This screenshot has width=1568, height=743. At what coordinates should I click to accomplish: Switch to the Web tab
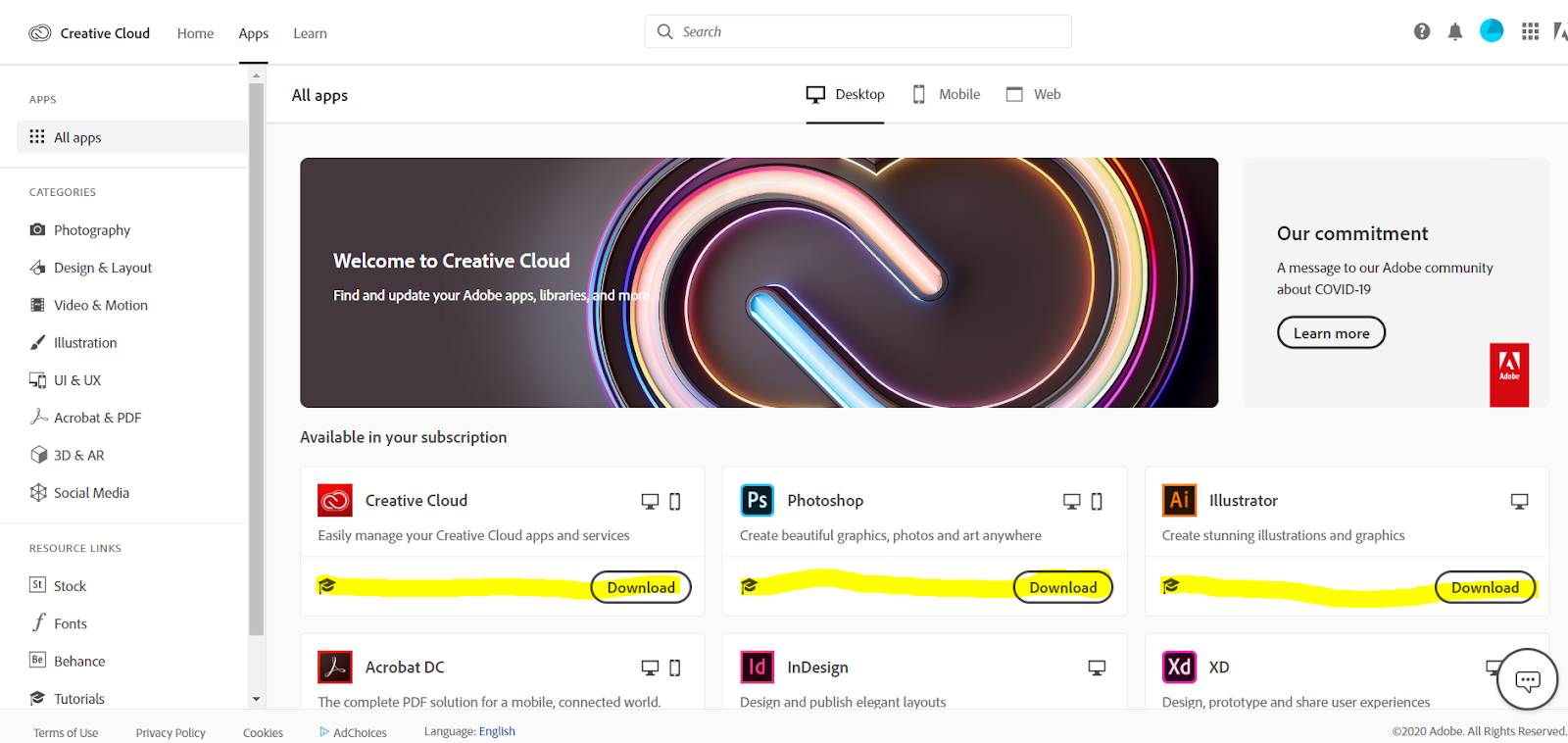click(x=1034, y=94)
